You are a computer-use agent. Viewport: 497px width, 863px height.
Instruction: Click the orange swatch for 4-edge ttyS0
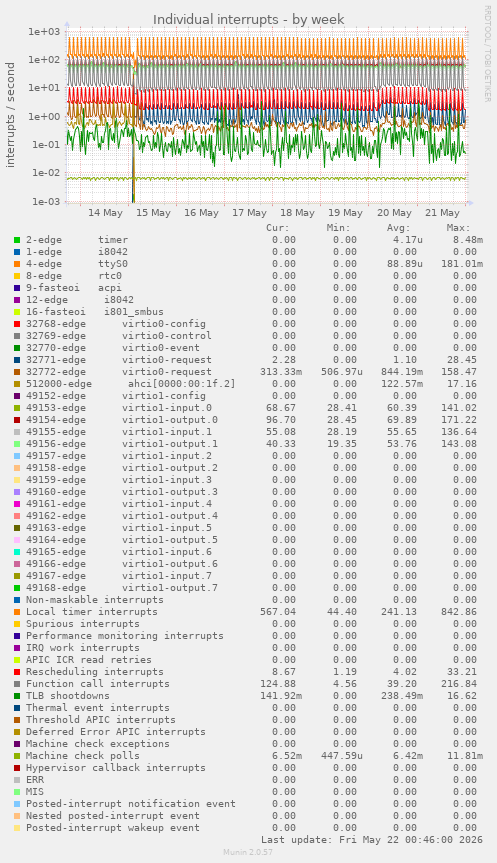(x=17, y=264)
